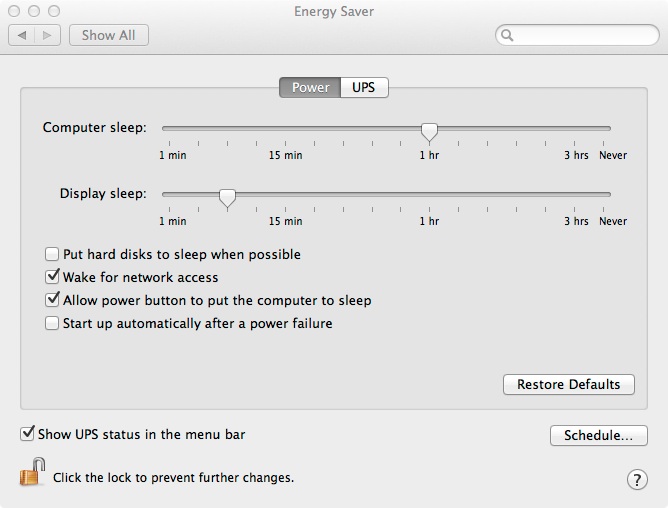Click the minimize window button
The width and height of the screenshot is (668, 508).
[x=34, y=11]
